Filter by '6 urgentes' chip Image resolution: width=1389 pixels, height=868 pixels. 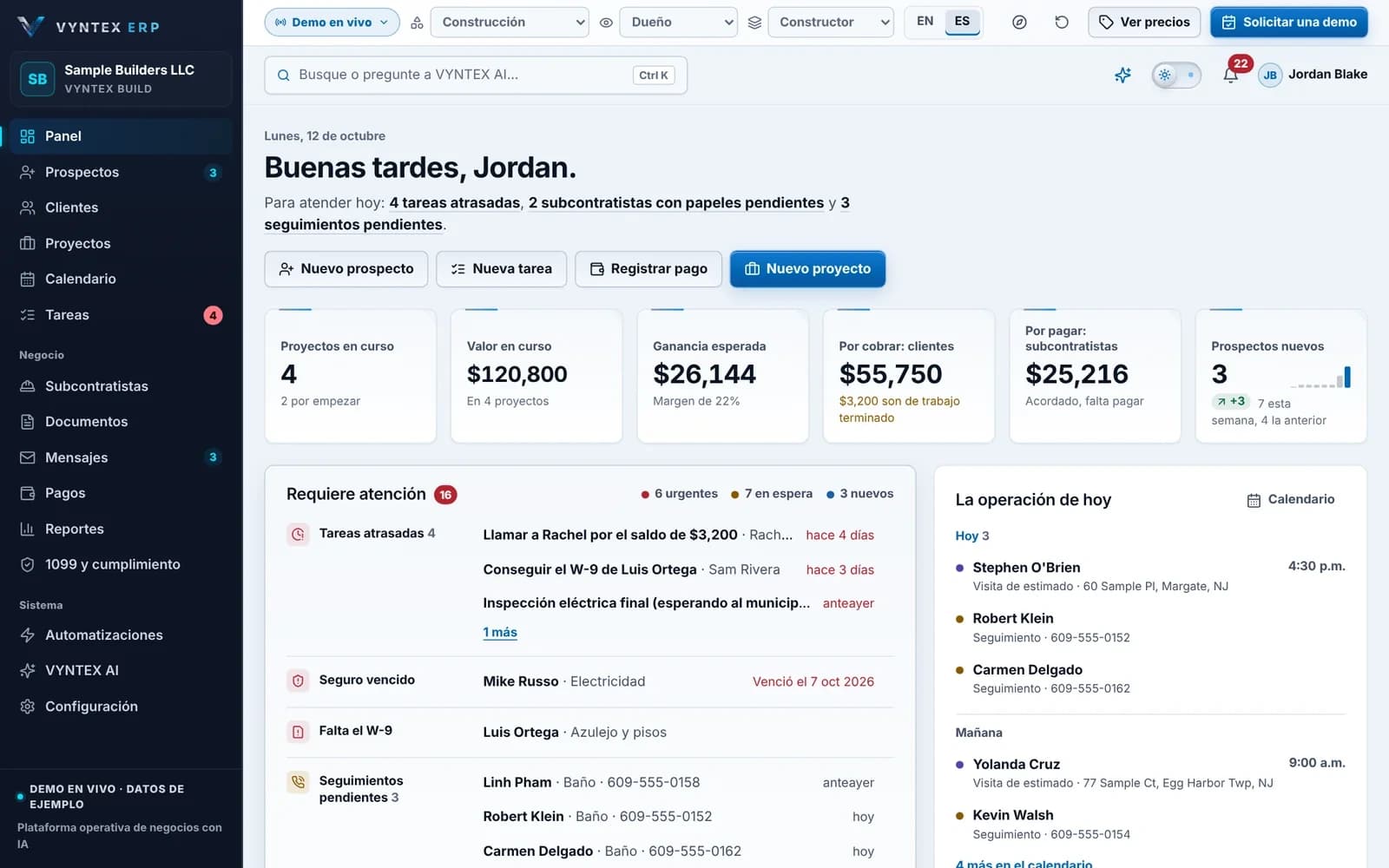(x=680, y=494)
